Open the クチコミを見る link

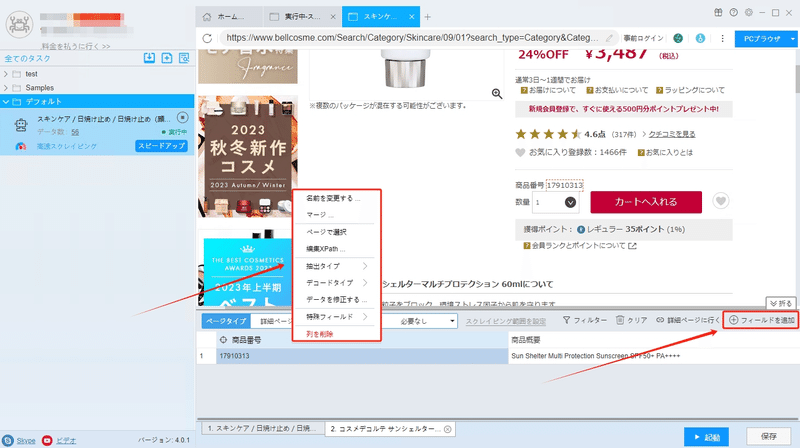click(672, 134)
